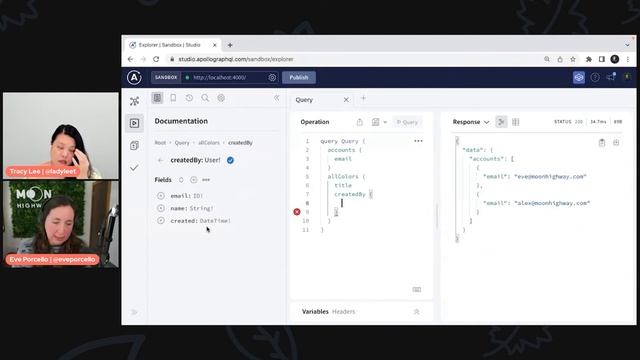This screenshot has width=640, height=360.
Task: Copy response to clipboard
Action: pyautogui.click(x=602, y=142)
